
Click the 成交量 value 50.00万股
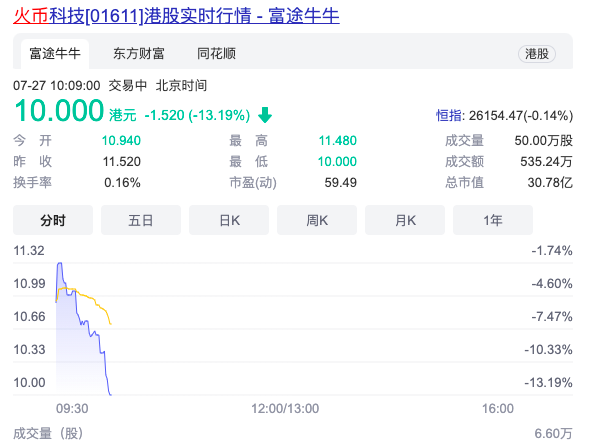[544, 141]
